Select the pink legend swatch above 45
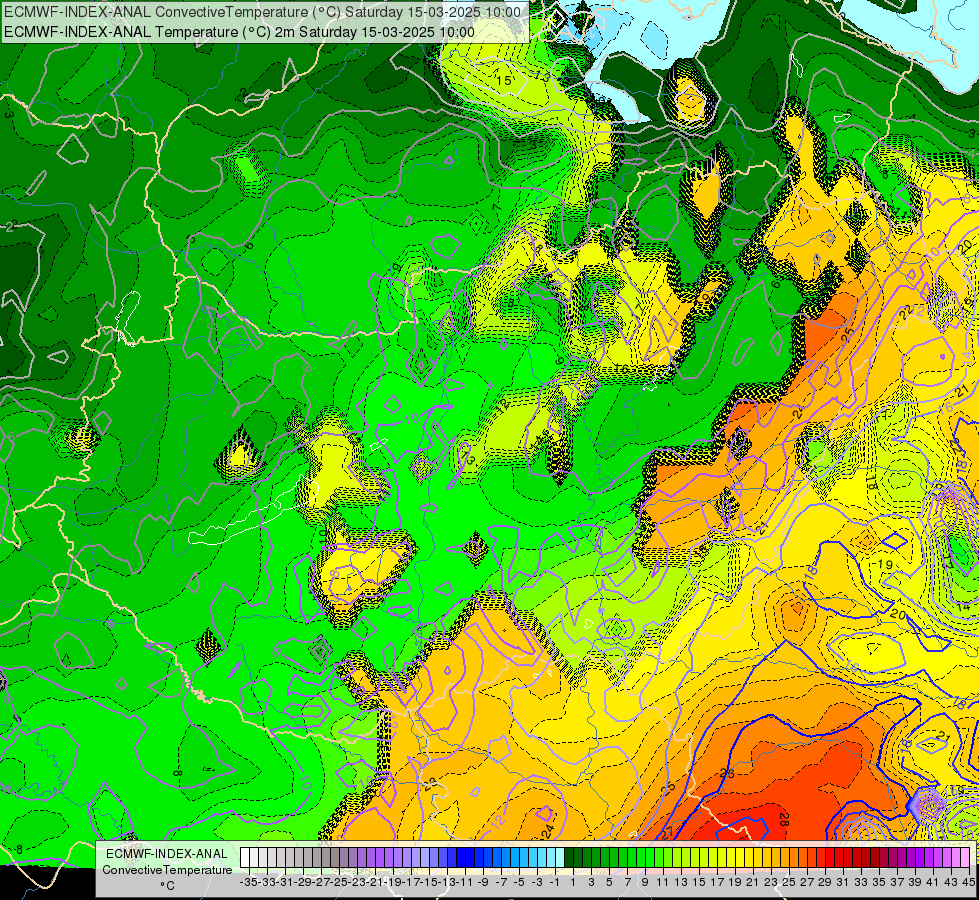The height and width of the screenshot is (900, 979). point(965,857)
